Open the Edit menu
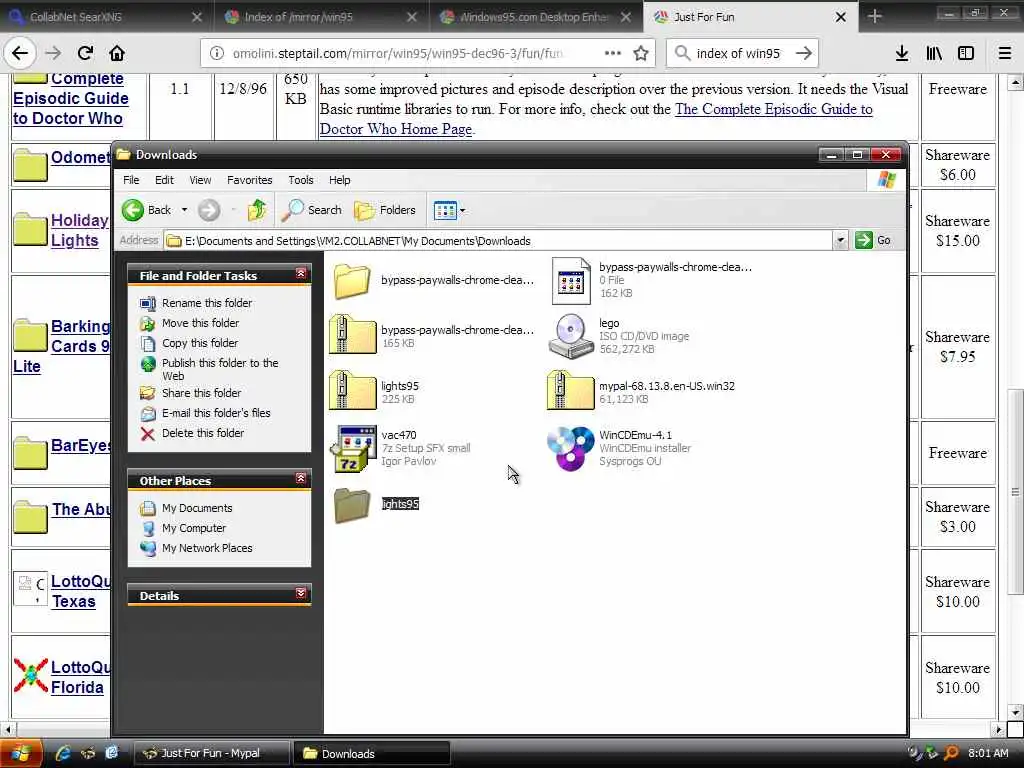Screen dimensions: 1024x768 point(164,180)
